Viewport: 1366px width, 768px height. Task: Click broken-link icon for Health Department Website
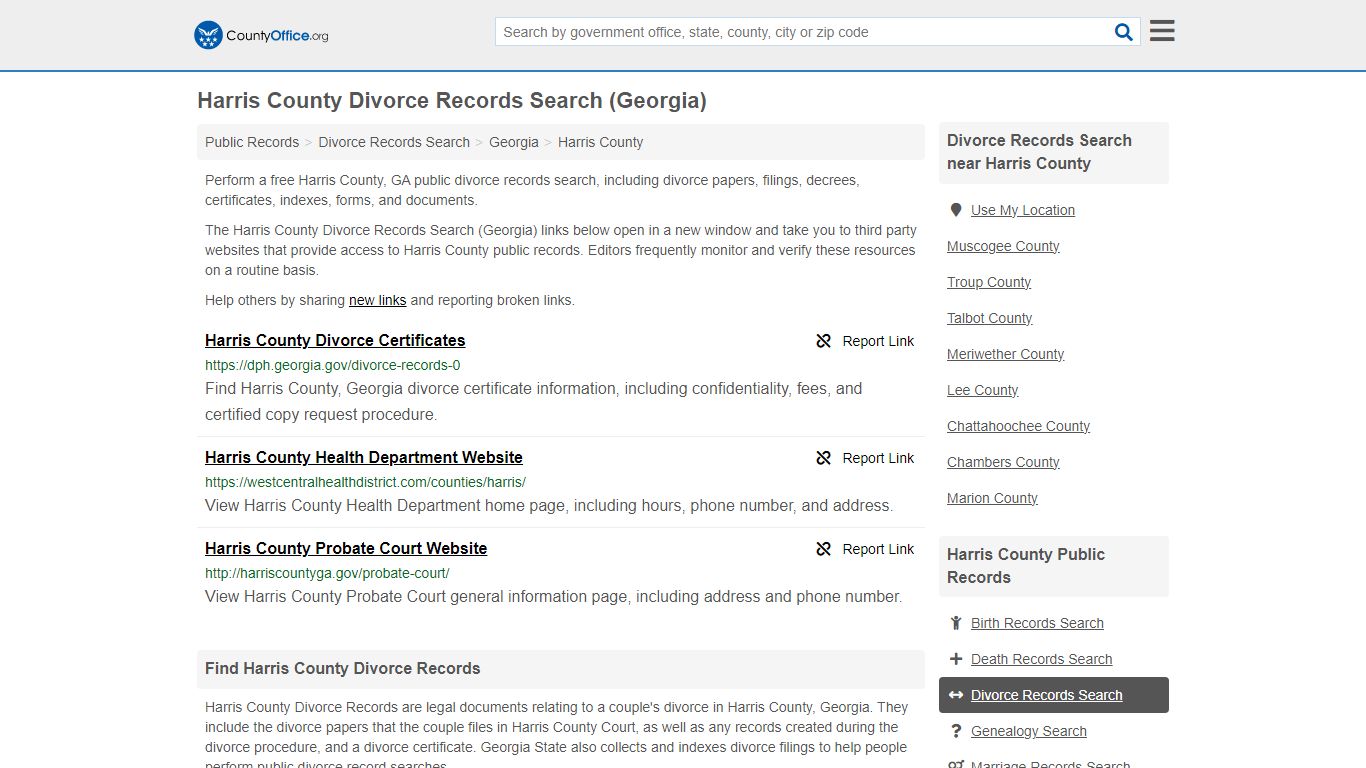click(x=824, y=458)
